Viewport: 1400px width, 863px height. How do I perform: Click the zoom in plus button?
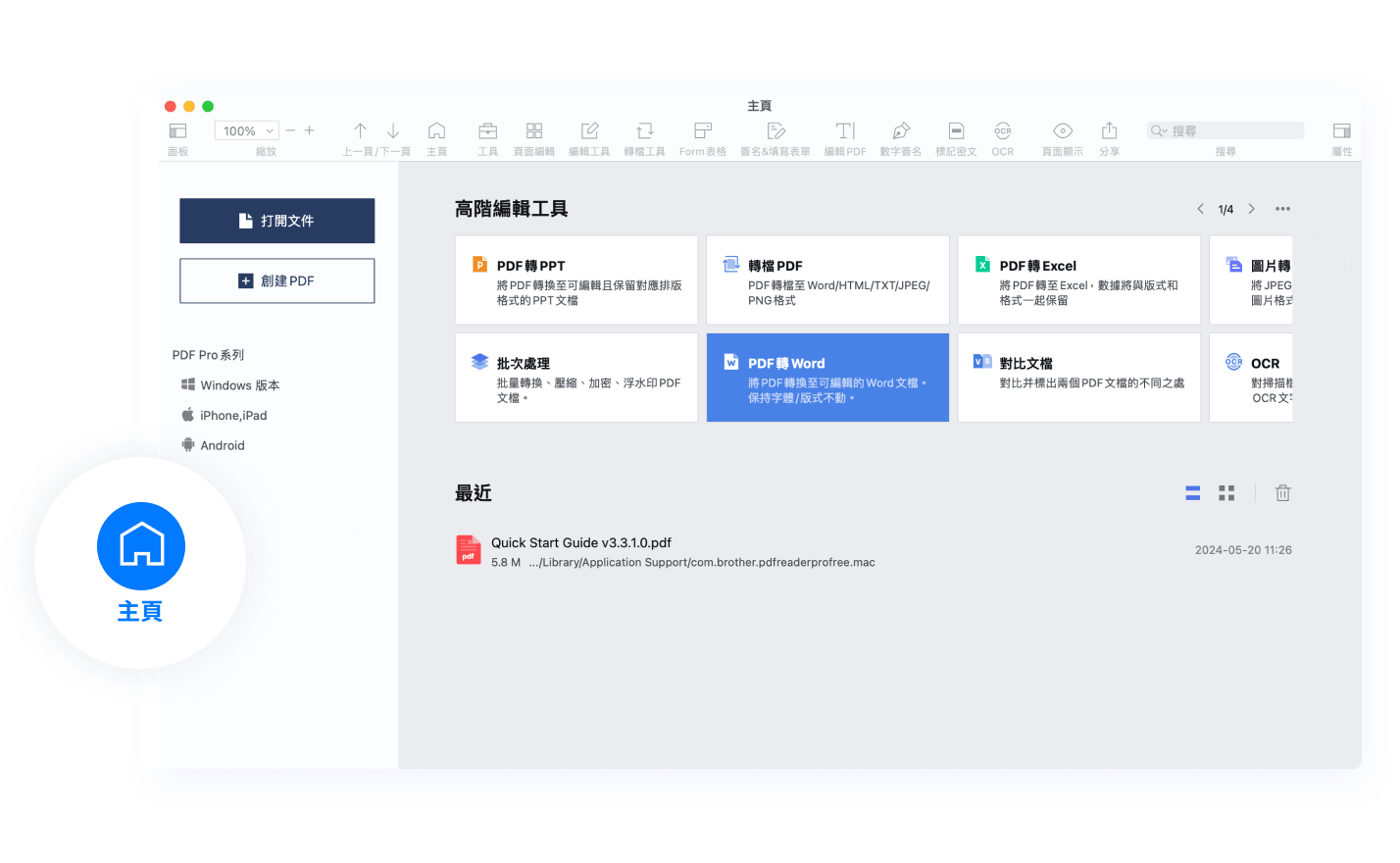309,130
